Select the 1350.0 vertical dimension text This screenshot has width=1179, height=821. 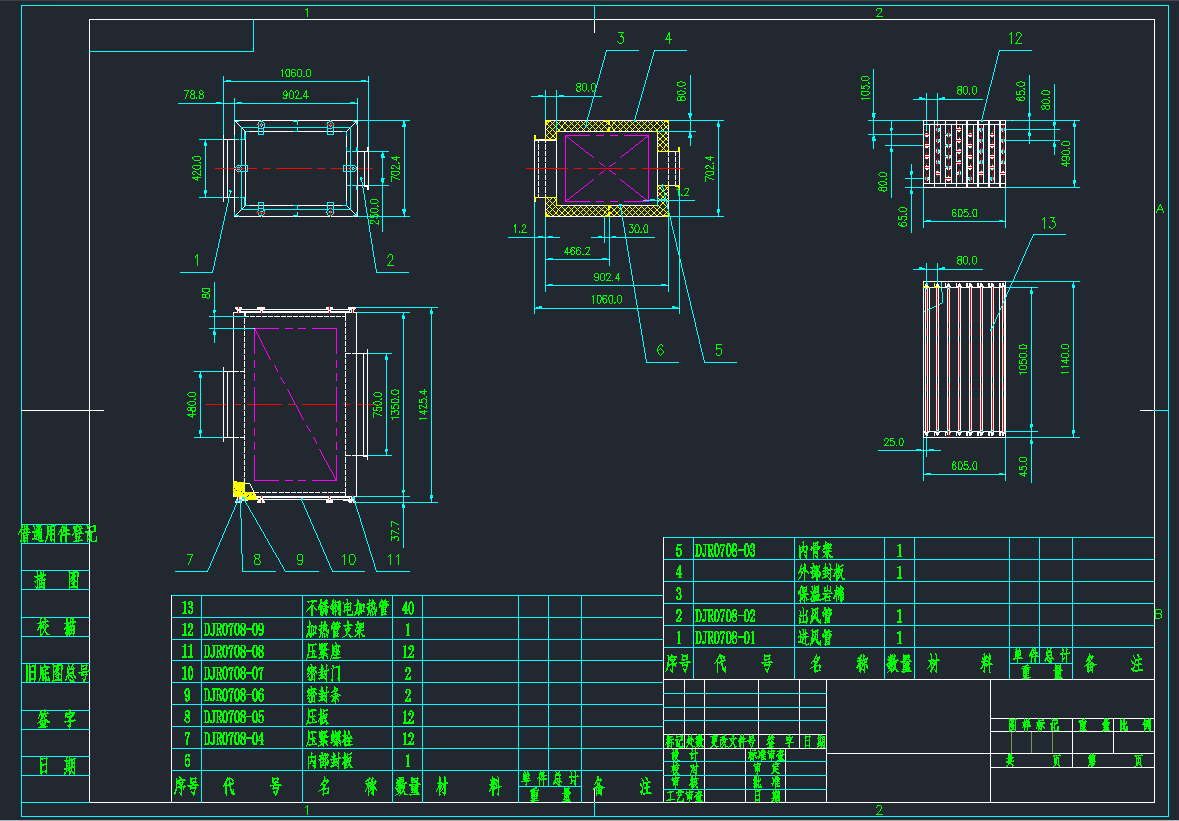[x=396, y=405]
